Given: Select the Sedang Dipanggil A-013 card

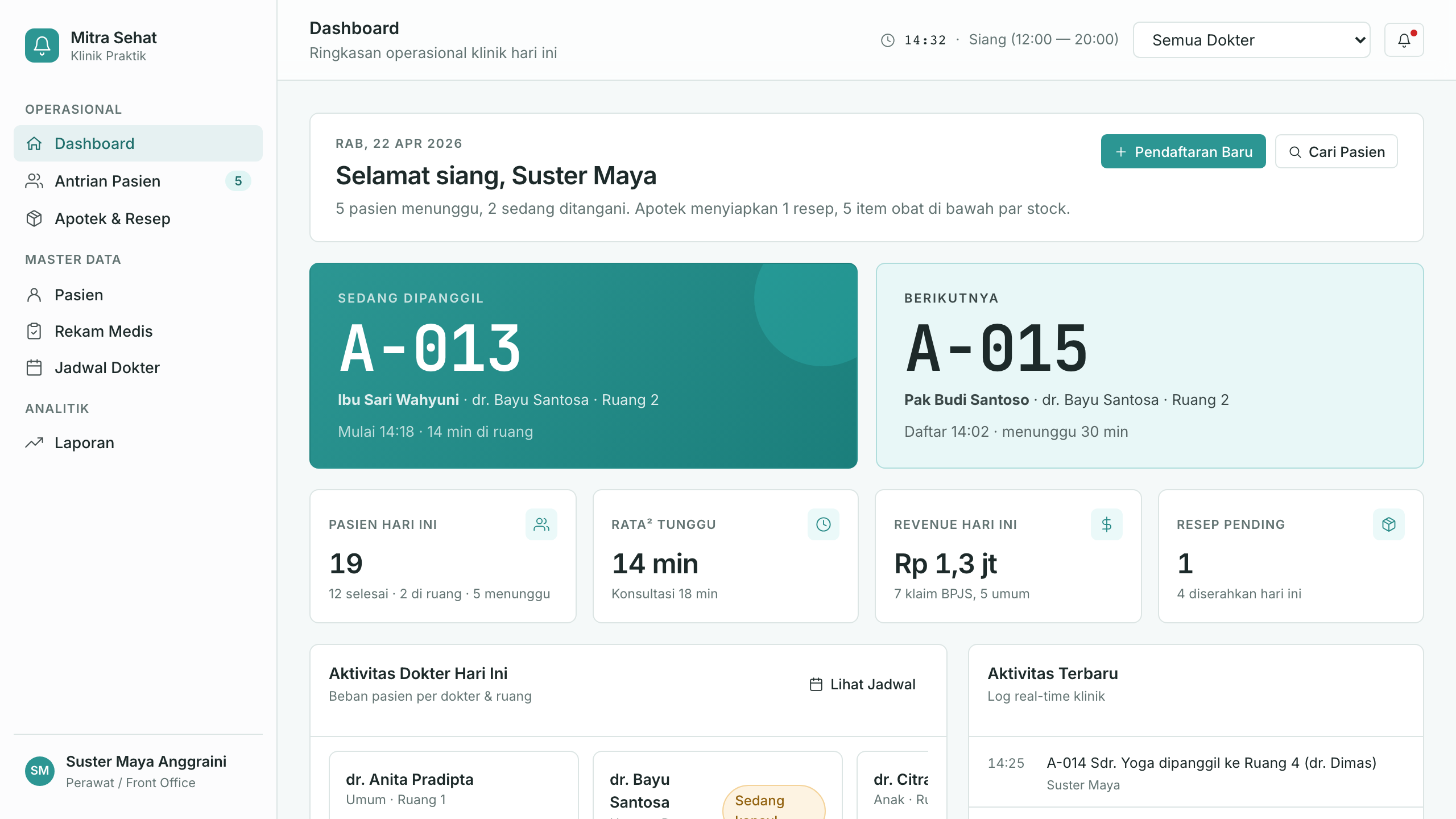Looking at the screenshot, I should click(x=584, y=366).
